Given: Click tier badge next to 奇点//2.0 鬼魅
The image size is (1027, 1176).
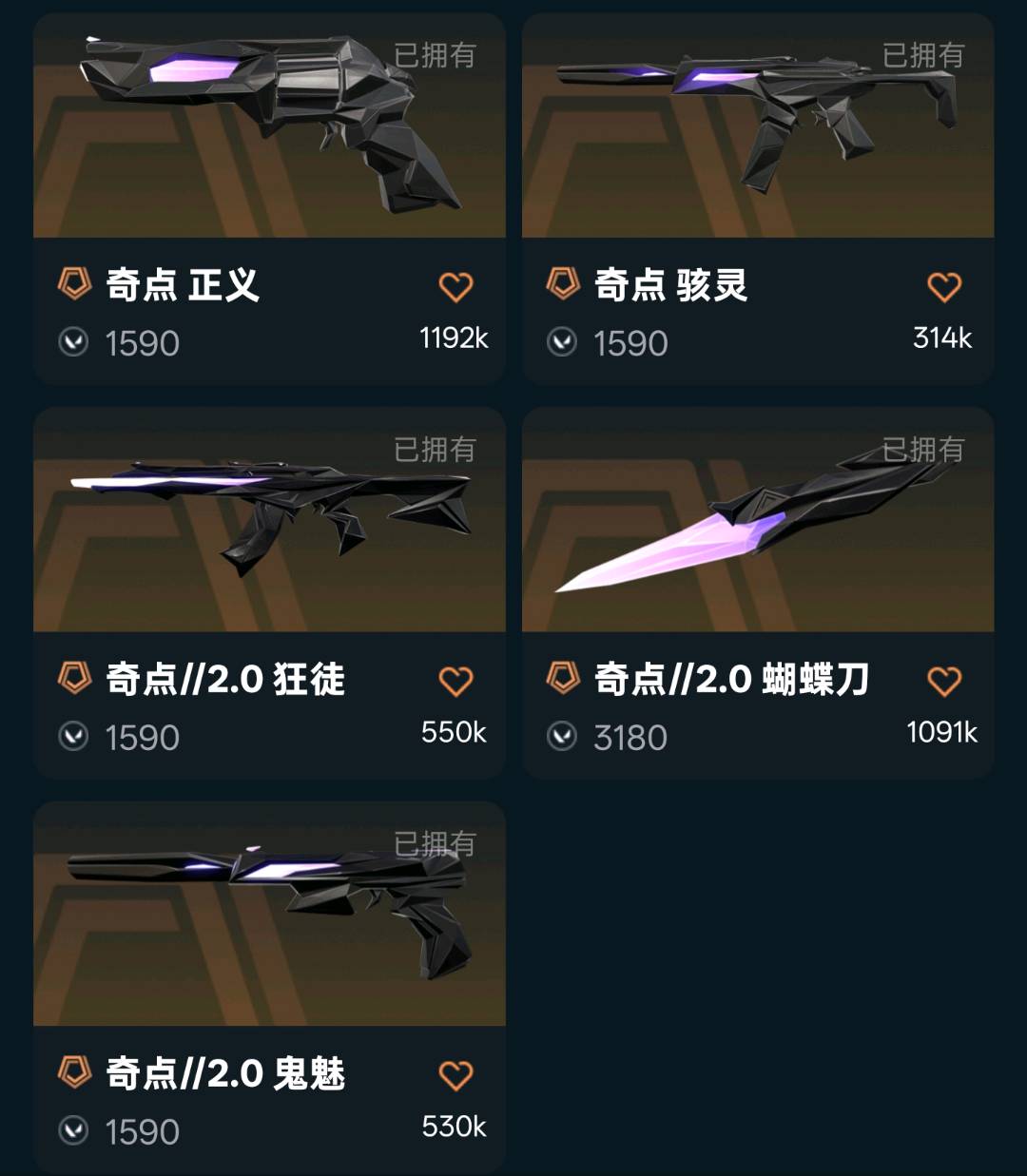Looking at the screenshot, I should click(74, 1072).
